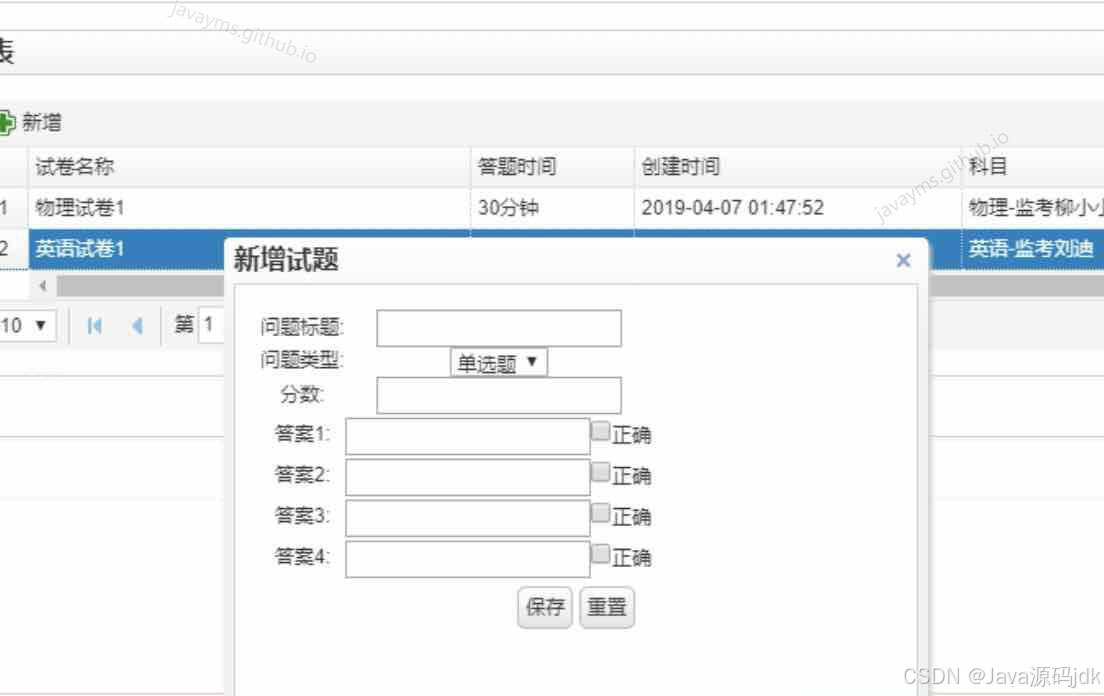Image resolution: width=1104 pixels, height=696 pixels.
Task: Open the page size 10 dropdown
Action: coord(25,325)
